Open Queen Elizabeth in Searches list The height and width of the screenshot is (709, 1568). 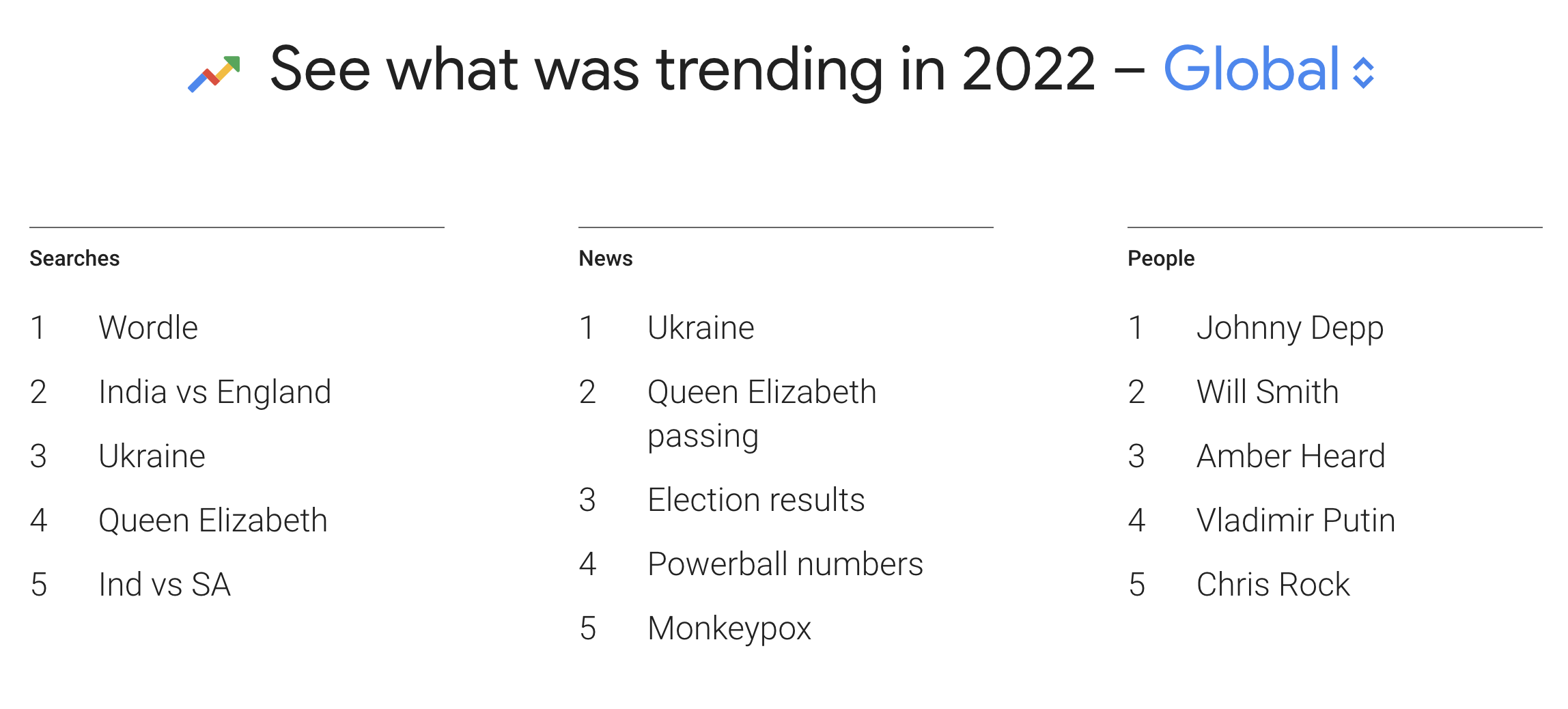coord(212,520)
